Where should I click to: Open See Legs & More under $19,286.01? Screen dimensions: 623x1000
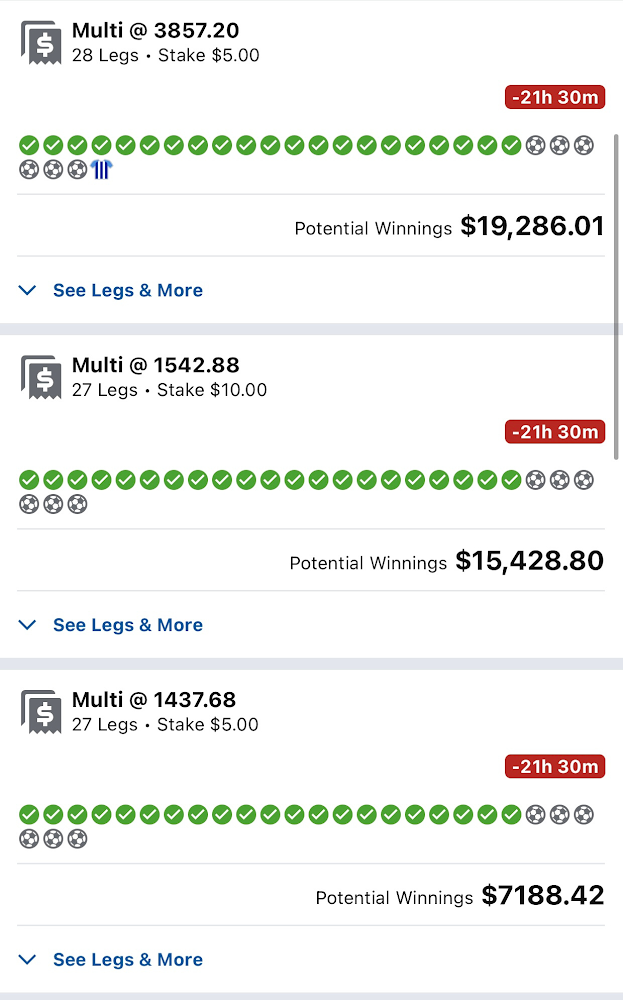click(127, 291)
